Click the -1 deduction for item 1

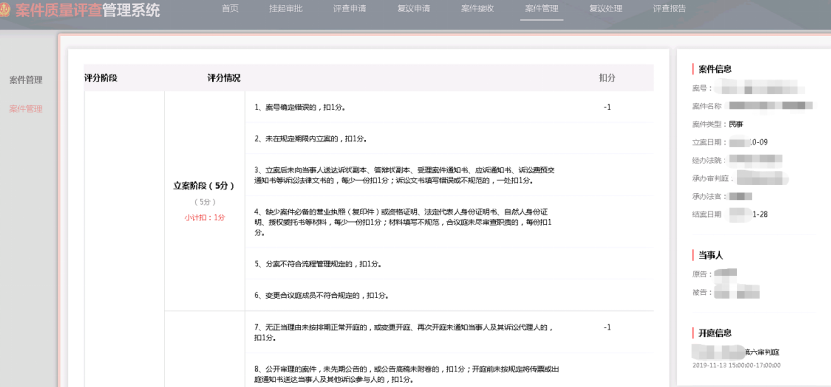coord(607,107)
